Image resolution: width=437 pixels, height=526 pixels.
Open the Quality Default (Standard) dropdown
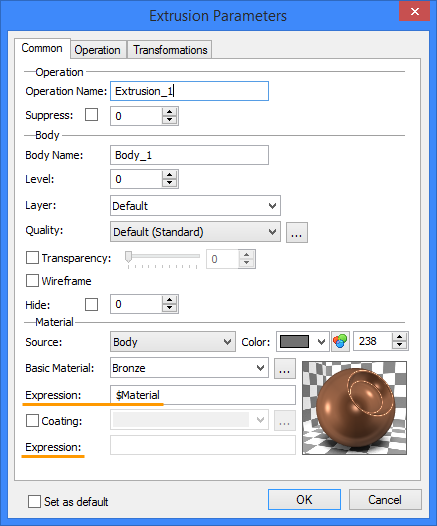(x=195, y=232)
